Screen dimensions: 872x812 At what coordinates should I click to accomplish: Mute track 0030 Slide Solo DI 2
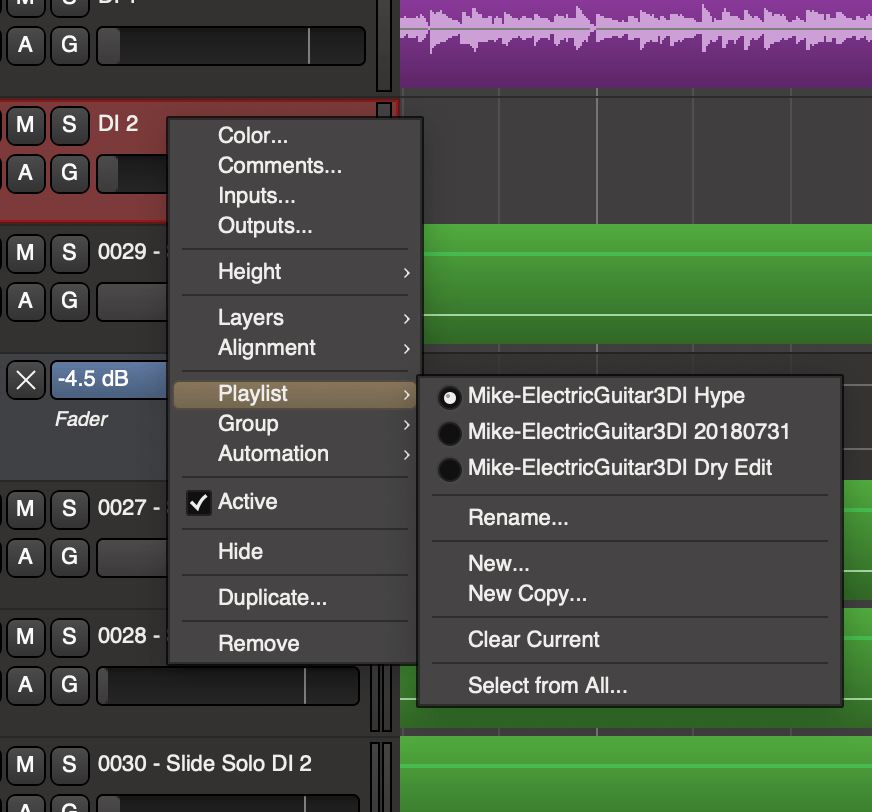click(x=25, y=763)
